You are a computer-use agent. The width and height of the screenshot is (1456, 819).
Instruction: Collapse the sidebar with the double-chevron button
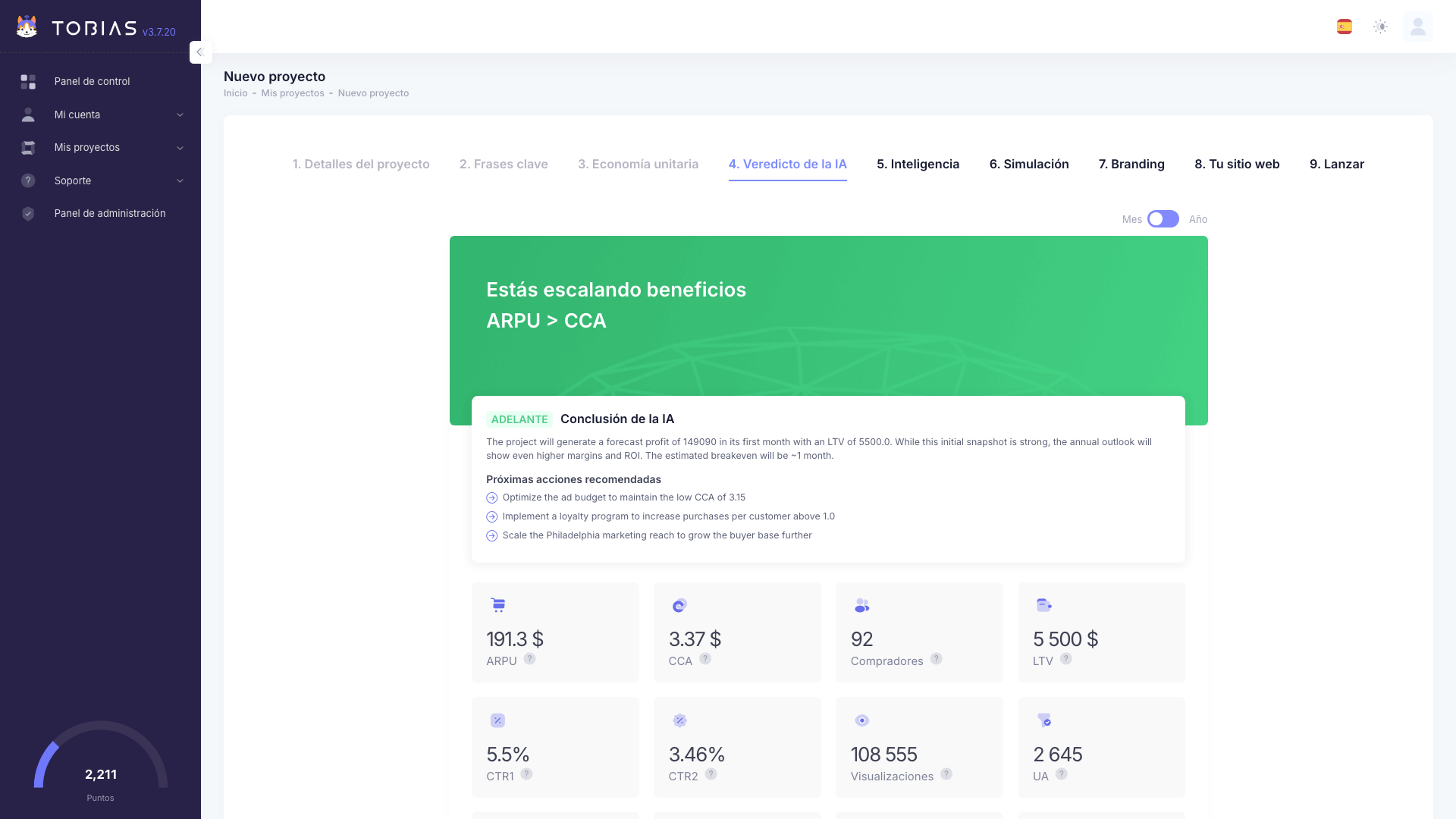click(200, 52)
